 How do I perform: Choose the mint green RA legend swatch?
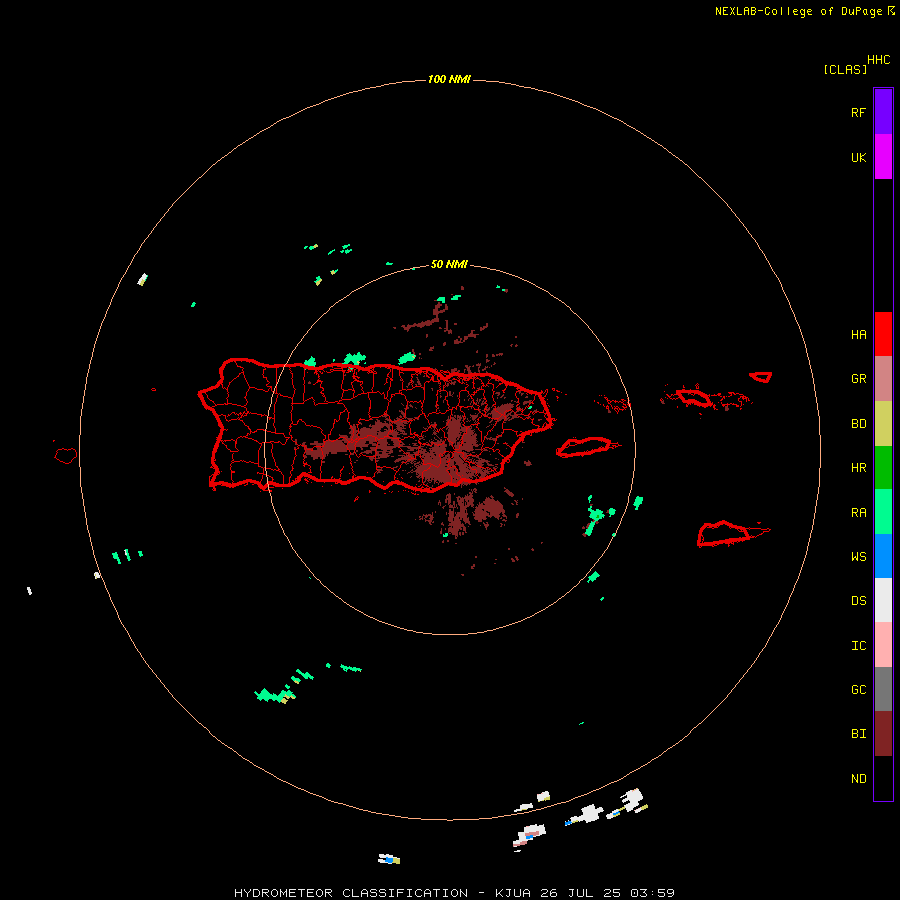point(883,512)
